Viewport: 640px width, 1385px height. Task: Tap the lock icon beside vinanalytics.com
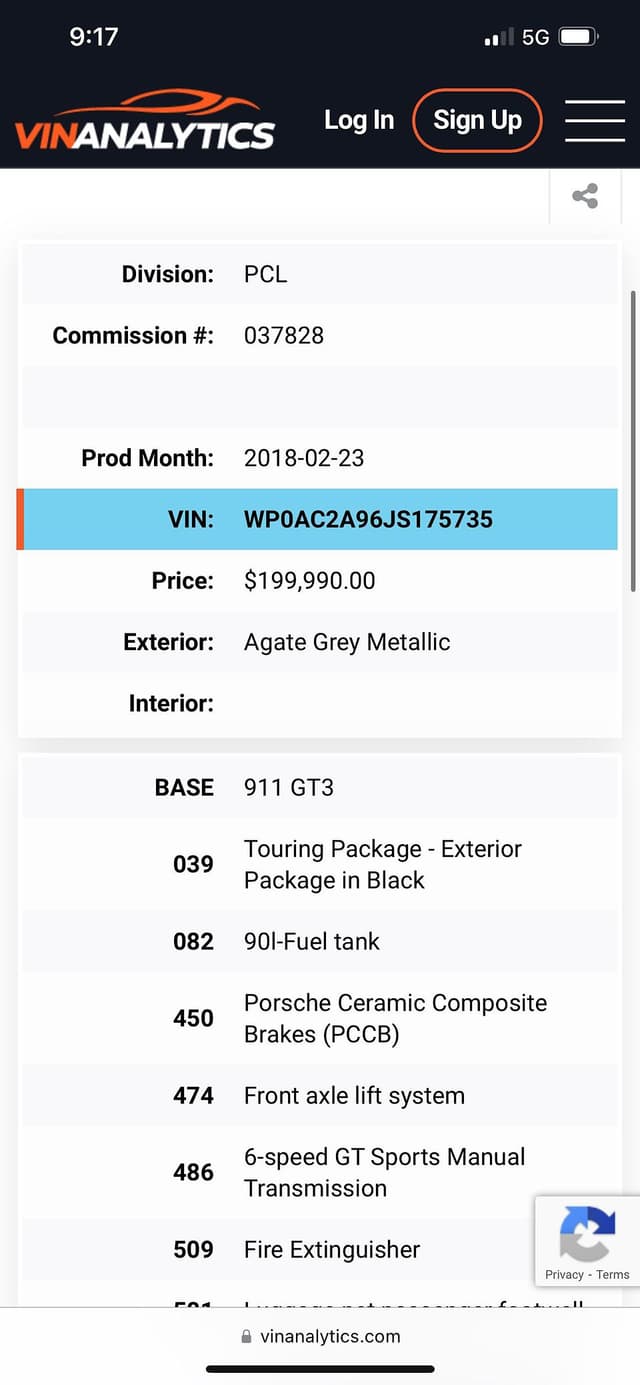[x=247, y=1336]
